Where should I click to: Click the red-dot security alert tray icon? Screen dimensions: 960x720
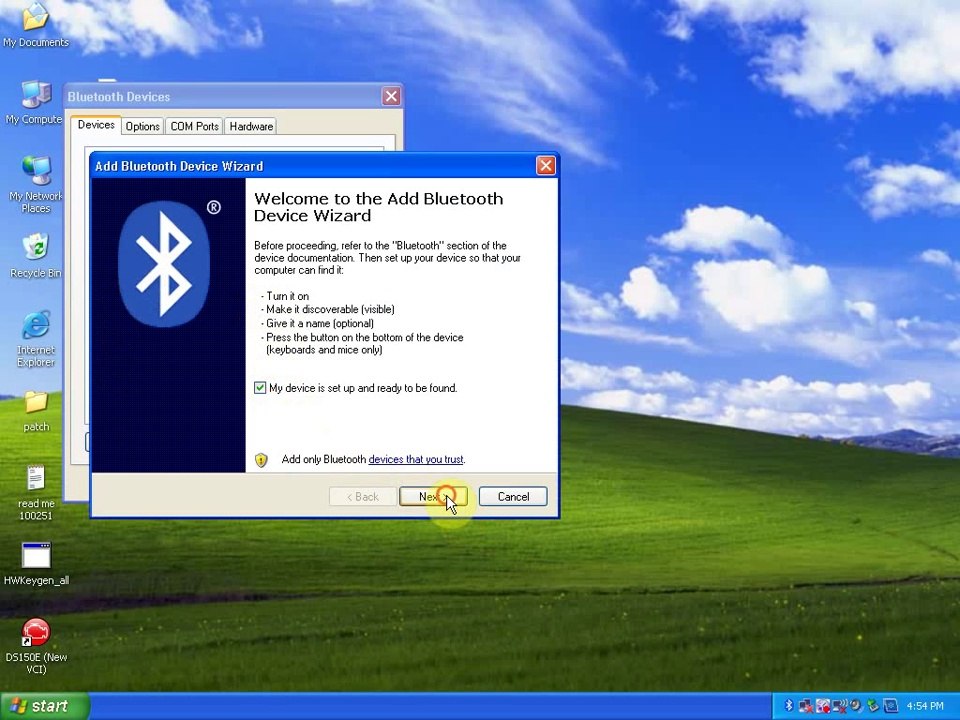click(823, 706)
